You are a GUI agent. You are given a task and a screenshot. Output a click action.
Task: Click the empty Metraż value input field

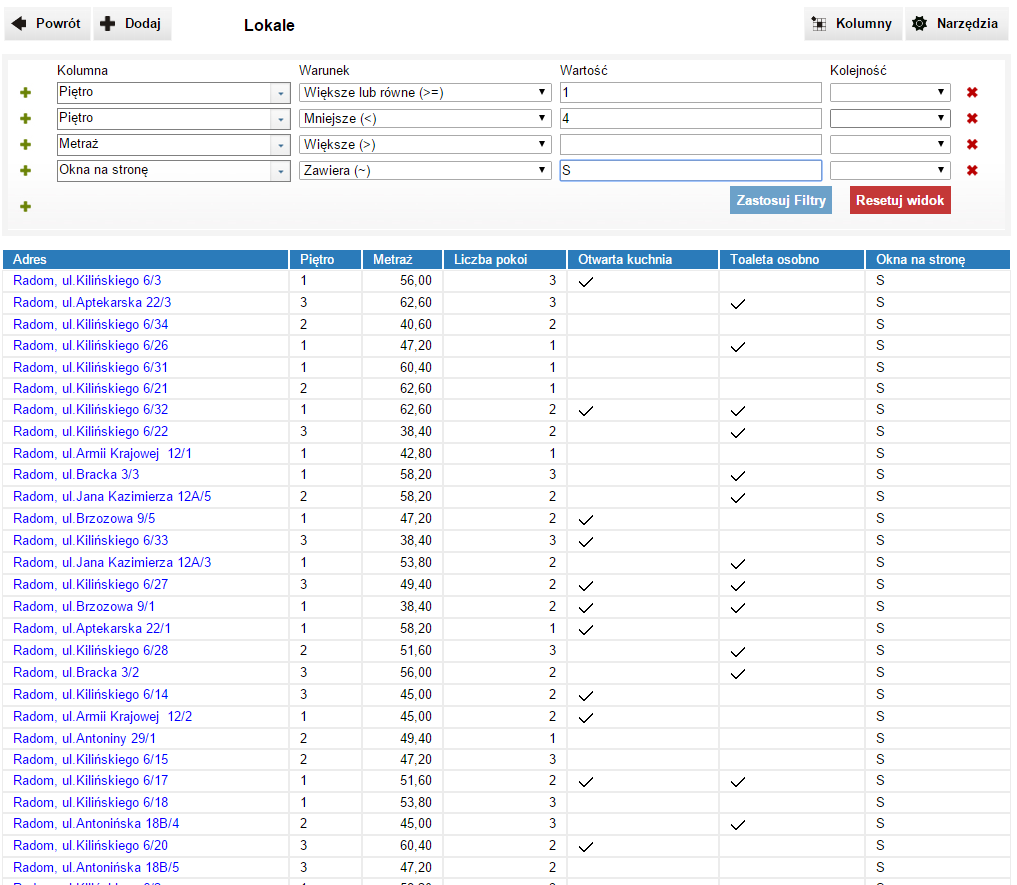[x=690, y=145]
